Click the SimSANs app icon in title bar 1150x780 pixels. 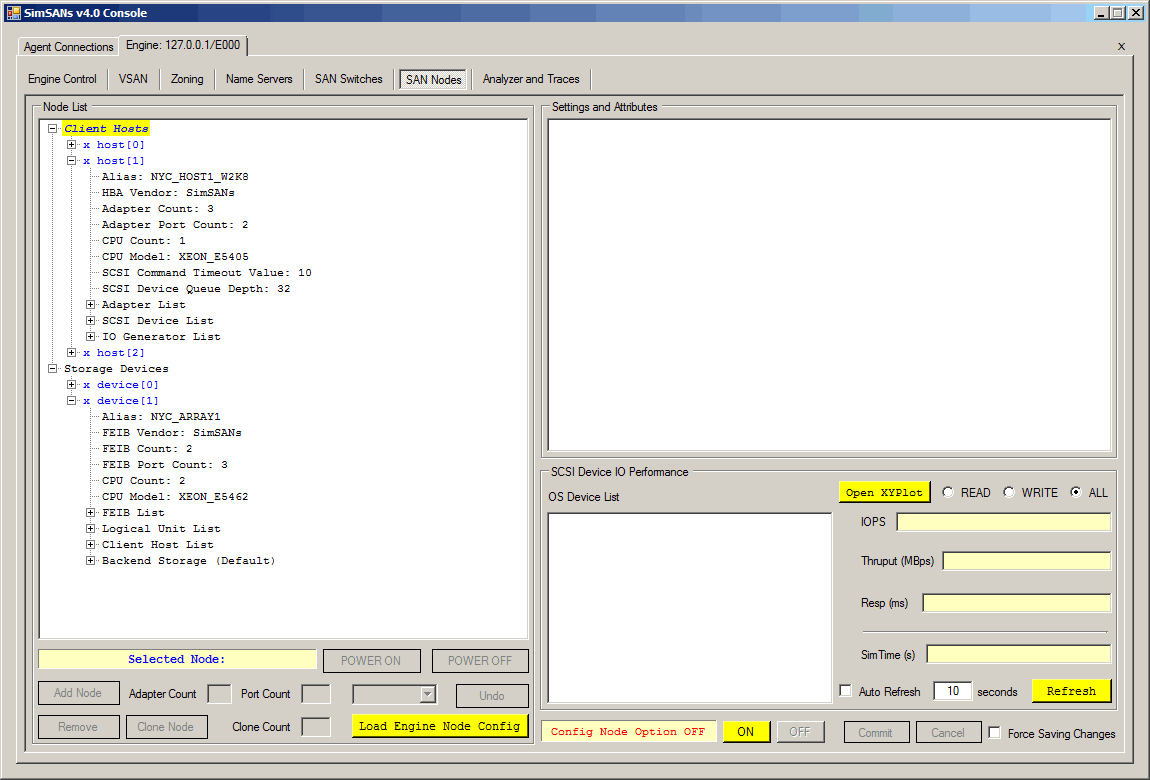[x=13, y=13]
